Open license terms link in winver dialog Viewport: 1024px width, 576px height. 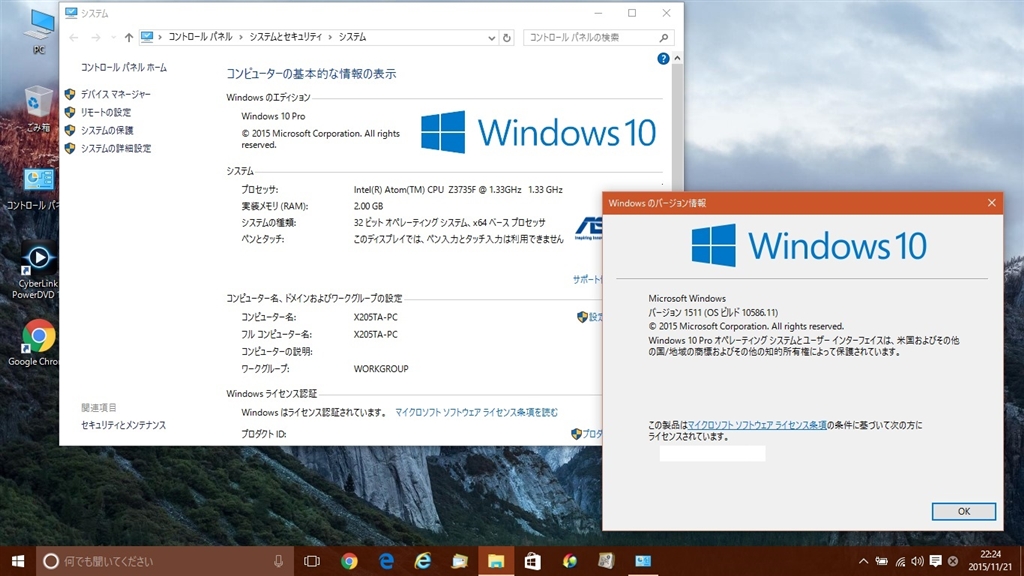pos(757,425)
